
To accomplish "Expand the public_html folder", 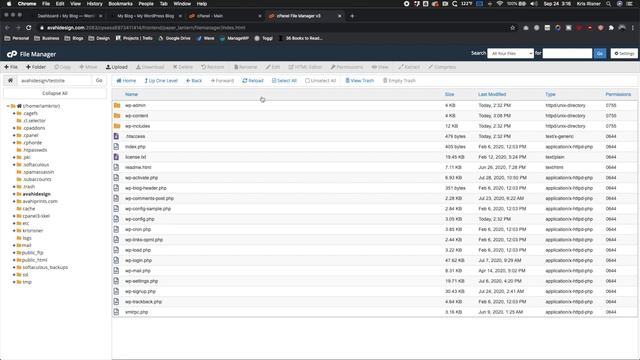I will (x=14, y=260).
